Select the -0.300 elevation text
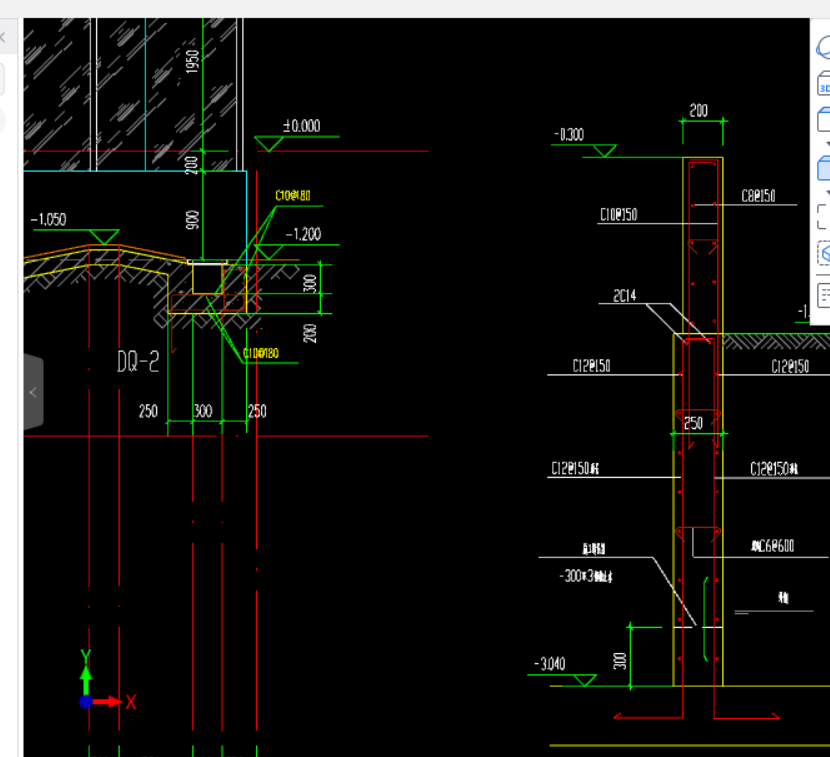The width and height of the screenshot is (830, 757). (x=569, y=134)
